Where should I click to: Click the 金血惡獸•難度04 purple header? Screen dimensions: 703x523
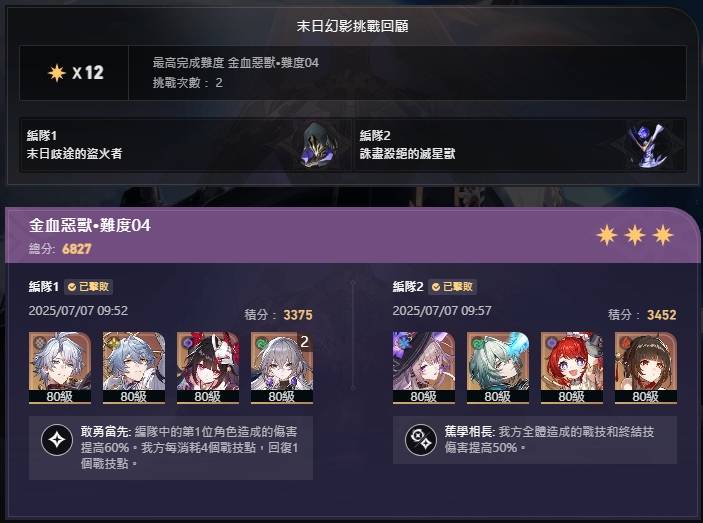352,235
